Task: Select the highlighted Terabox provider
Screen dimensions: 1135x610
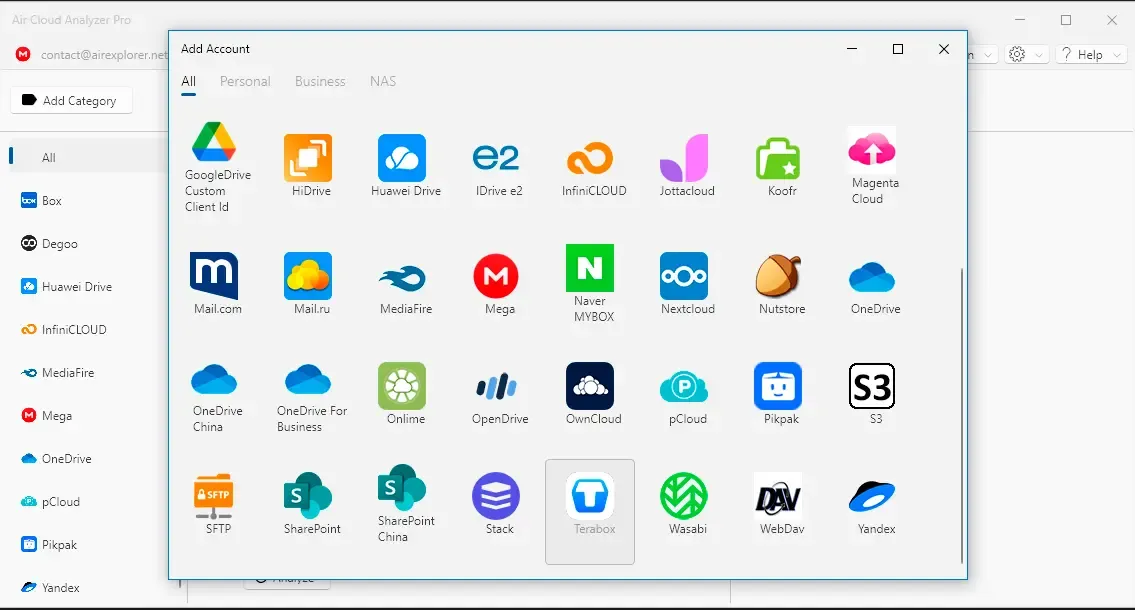Action: point(590,512)
